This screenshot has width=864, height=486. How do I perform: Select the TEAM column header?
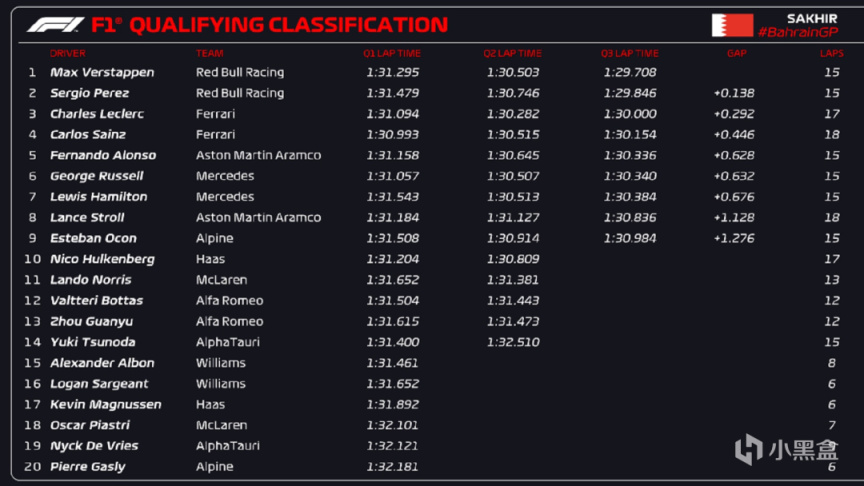click(x=210, y=53)
